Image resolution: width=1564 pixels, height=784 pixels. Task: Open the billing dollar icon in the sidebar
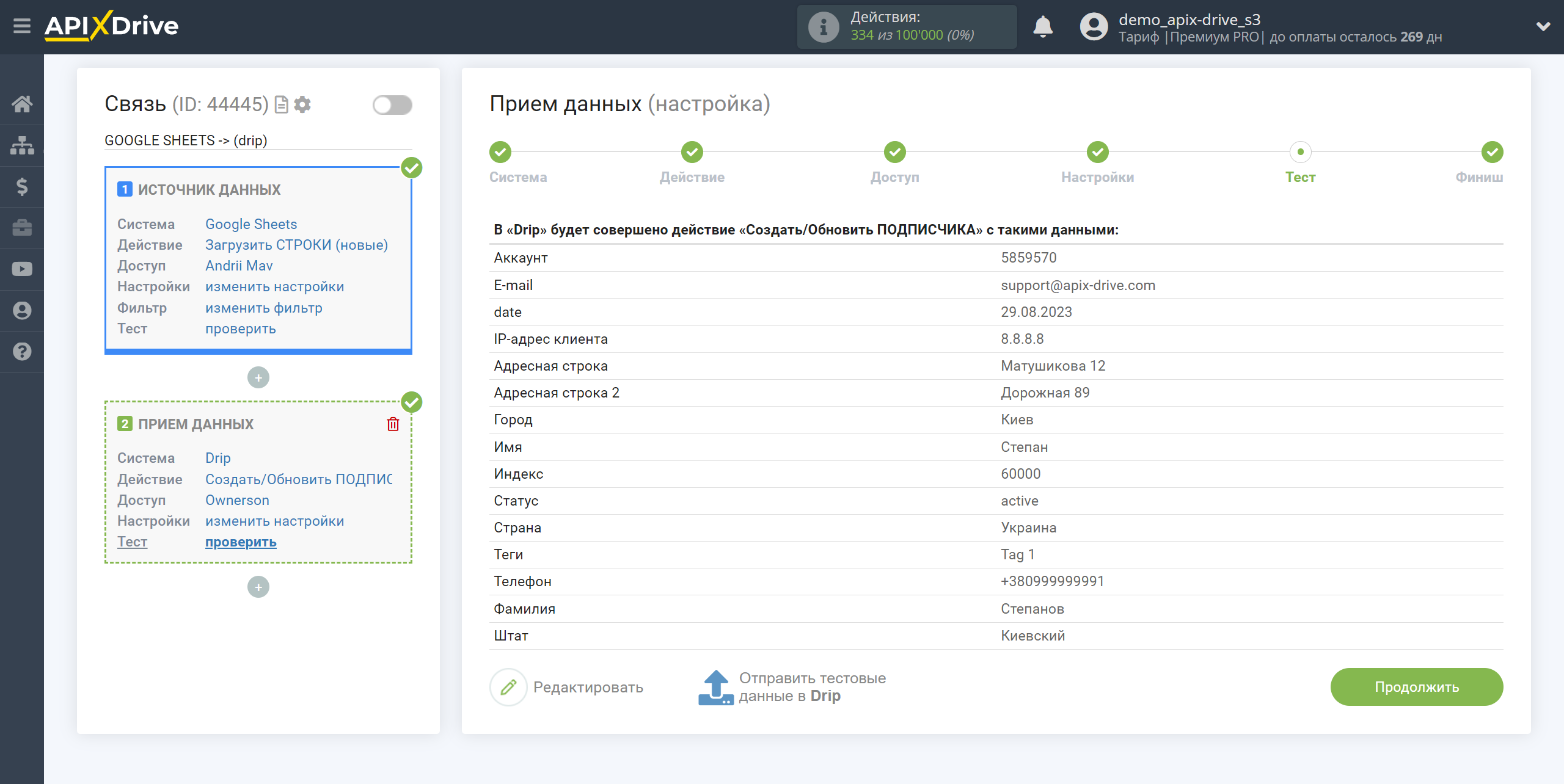click(x=22, y=186)
